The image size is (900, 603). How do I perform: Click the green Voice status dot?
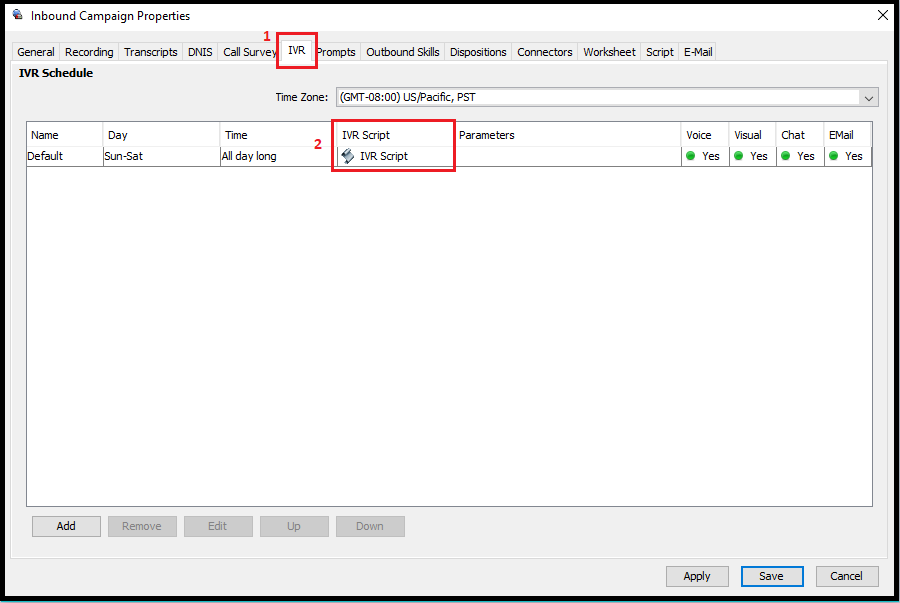[690, 156]
